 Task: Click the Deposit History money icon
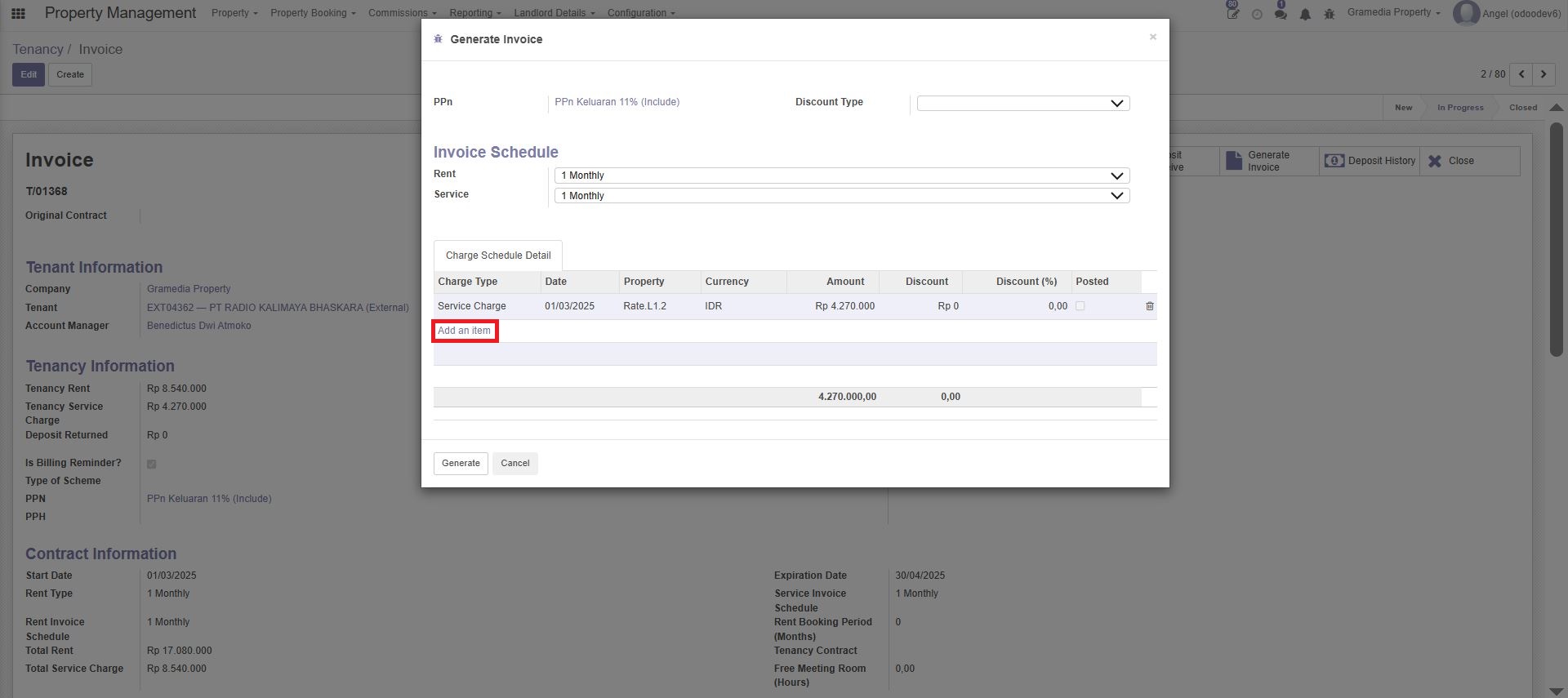pos(1334,161)
